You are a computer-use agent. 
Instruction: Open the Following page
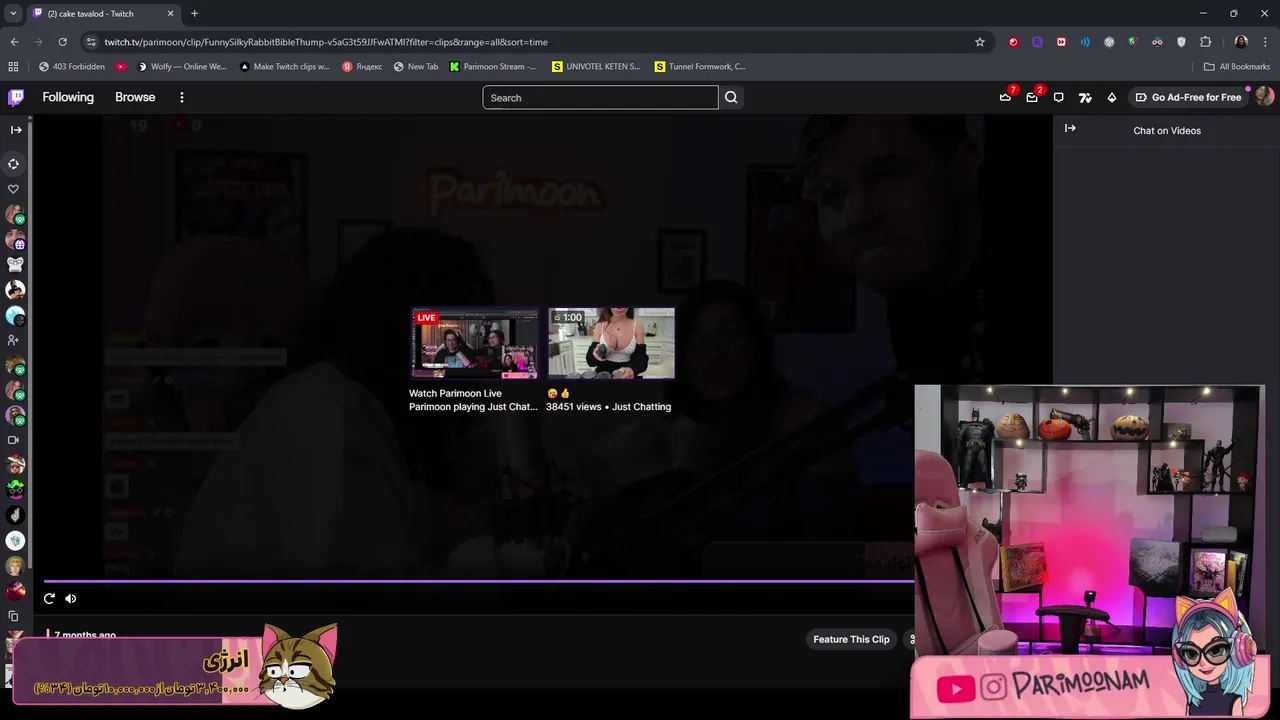(x=68, y=97)
